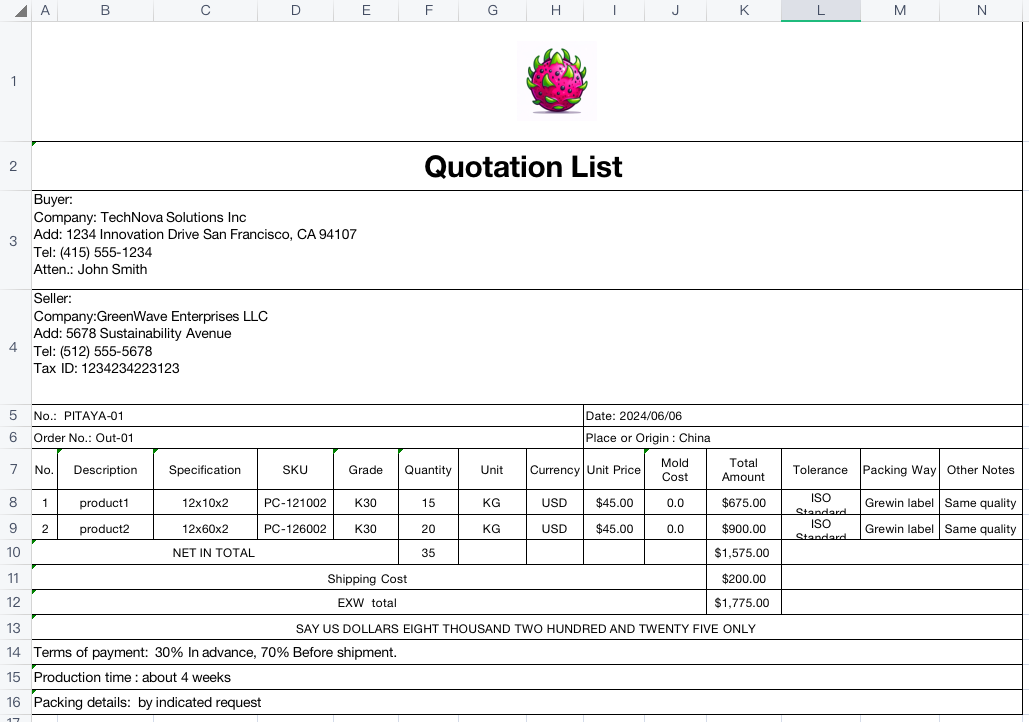Click the Currency header cell

click(x=555, y=469)
